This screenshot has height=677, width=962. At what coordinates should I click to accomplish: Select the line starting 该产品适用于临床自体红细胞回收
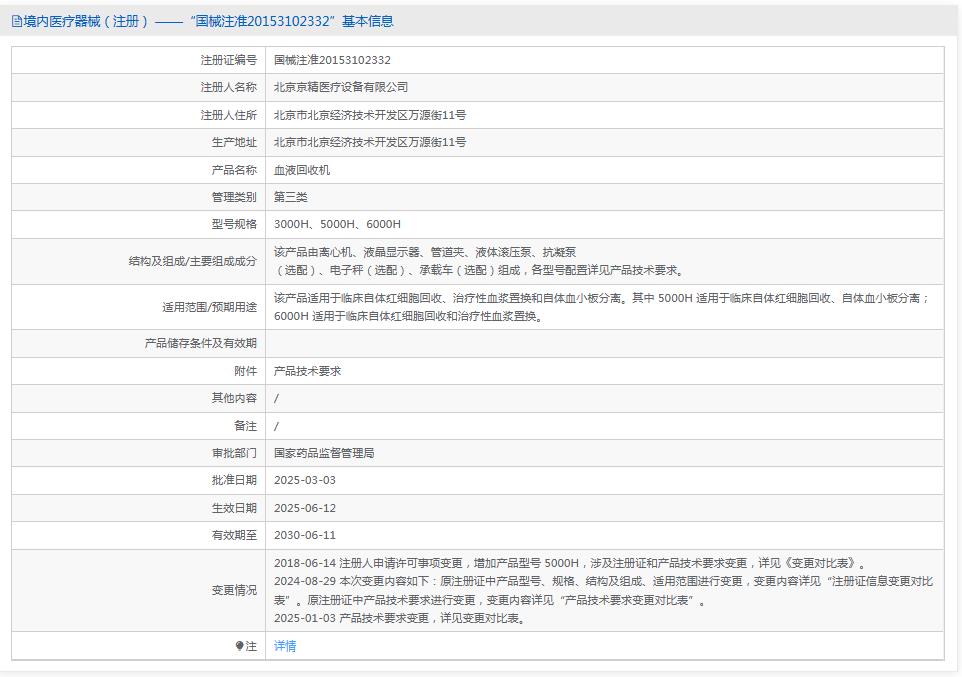pos(602,298)
